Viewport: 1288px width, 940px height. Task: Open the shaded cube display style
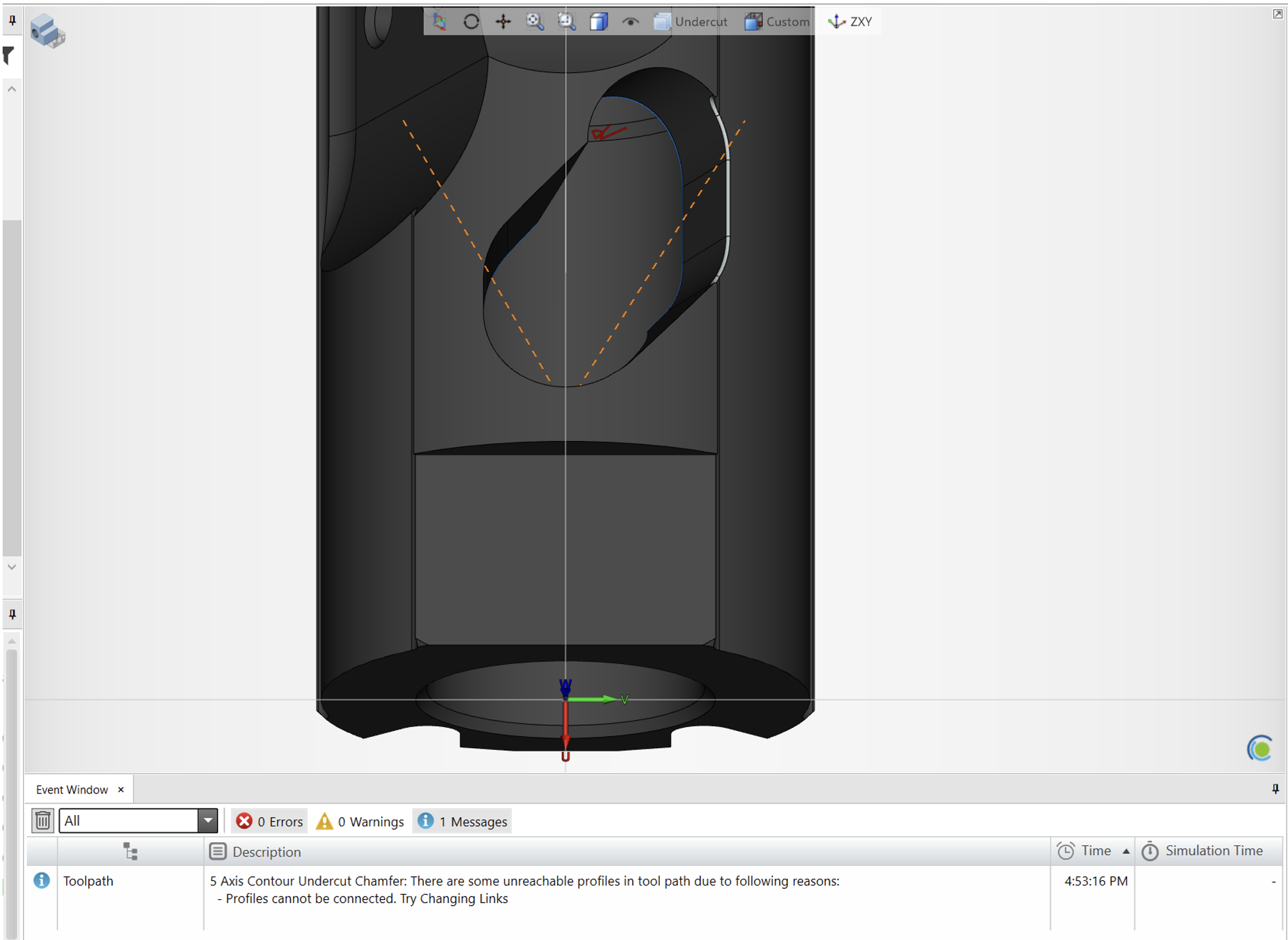[x=599, y=21]
